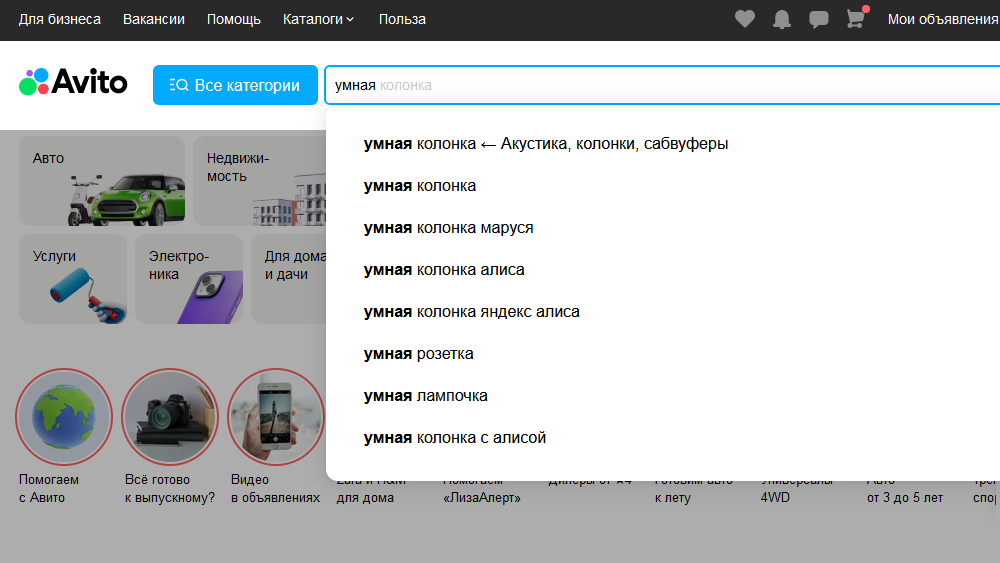Open favorites heart icon
1000x563 pixels.
point(744,19)
